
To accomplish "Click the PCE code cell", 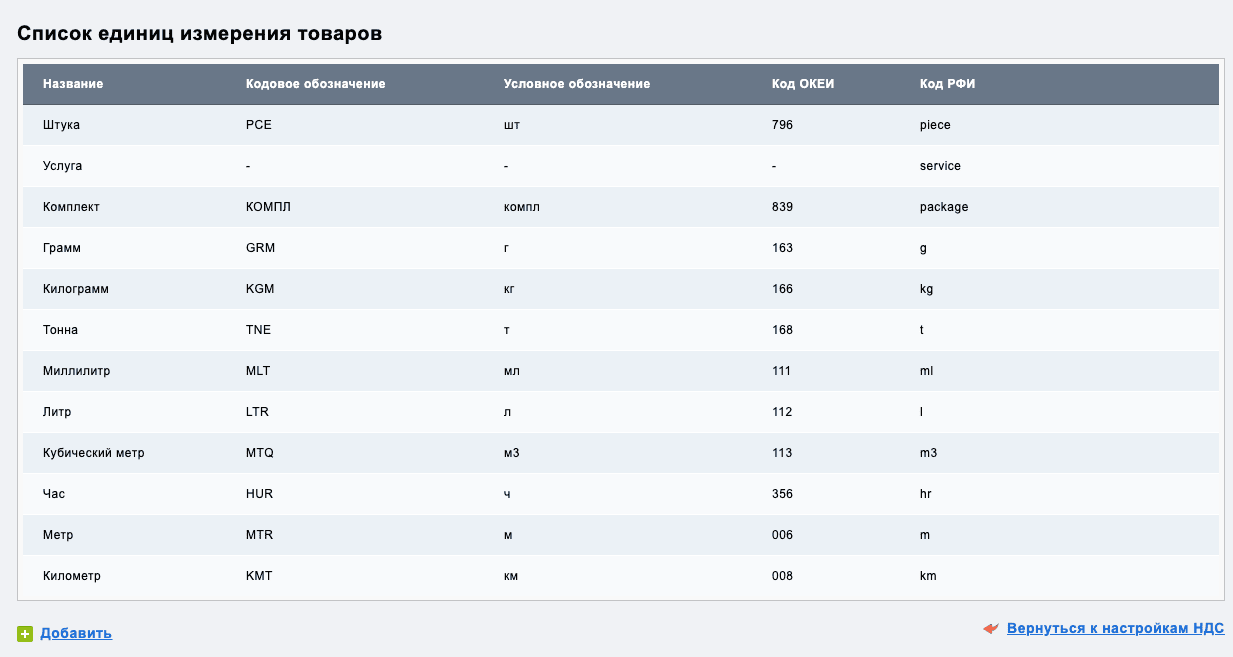I will 258,125.
